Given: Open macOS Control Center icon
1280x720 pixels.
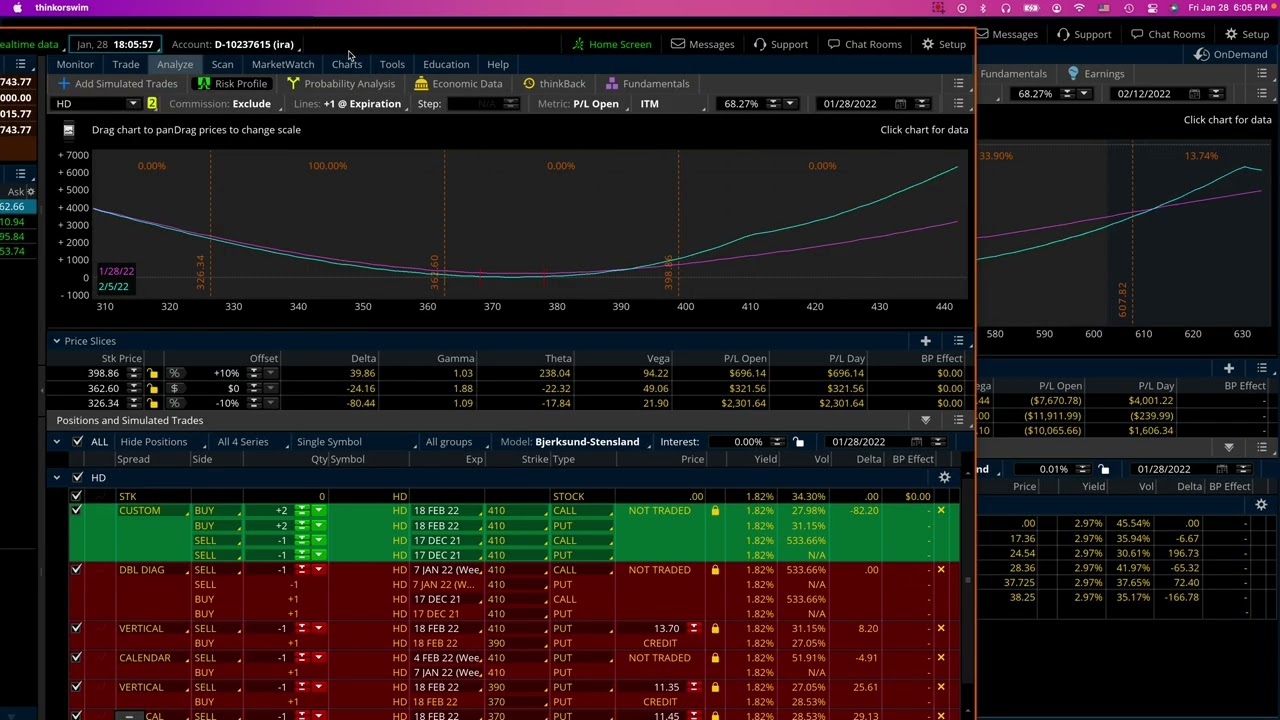Looking at the screenshot, I should 1154,8.
